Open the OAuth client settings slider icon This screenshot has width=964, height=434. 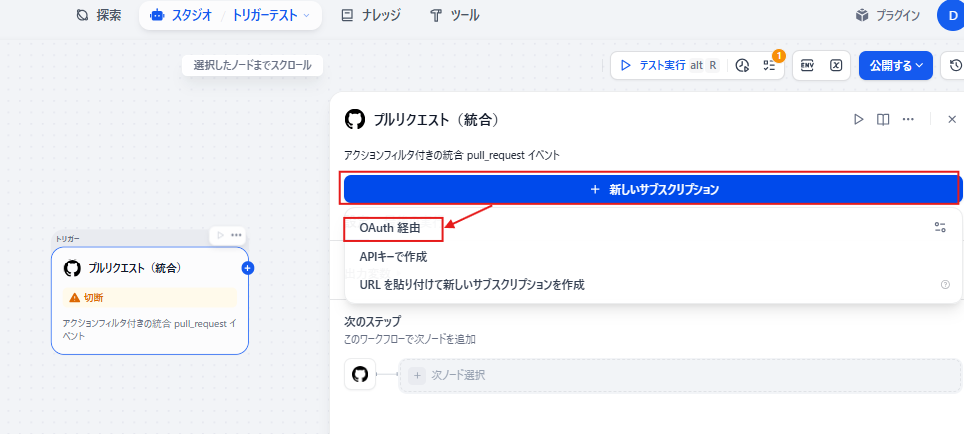coord(939,227)
